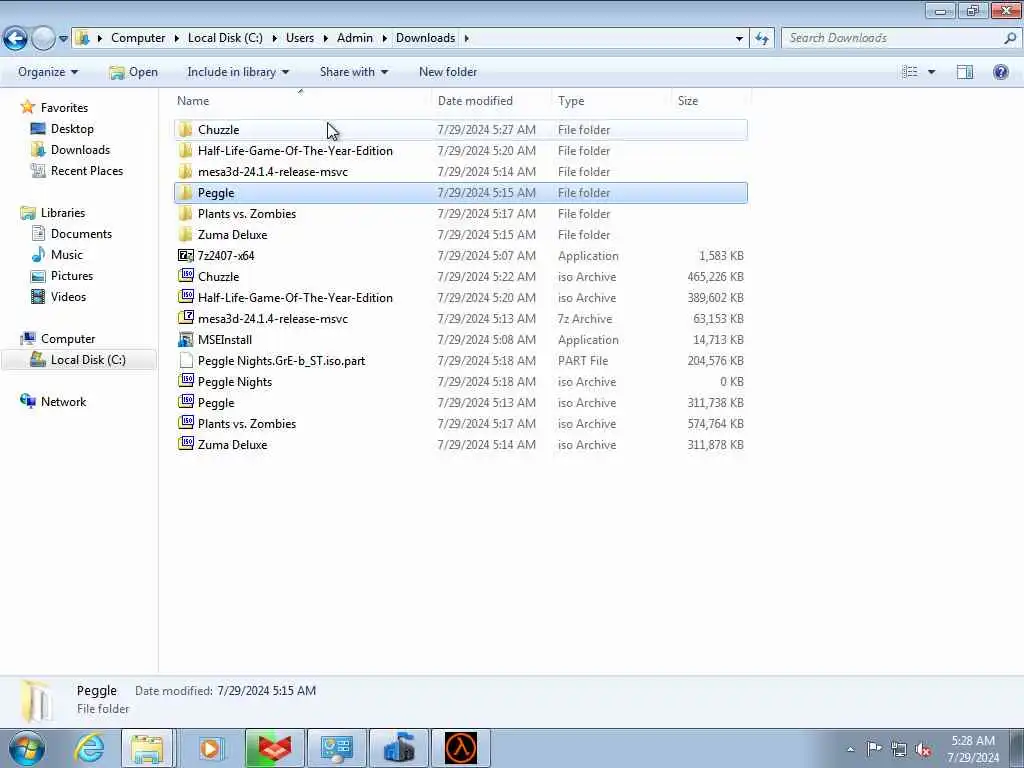Select the Peggle iso archive icon
This screenshot has width=1024, height=768.
[185, 402]
